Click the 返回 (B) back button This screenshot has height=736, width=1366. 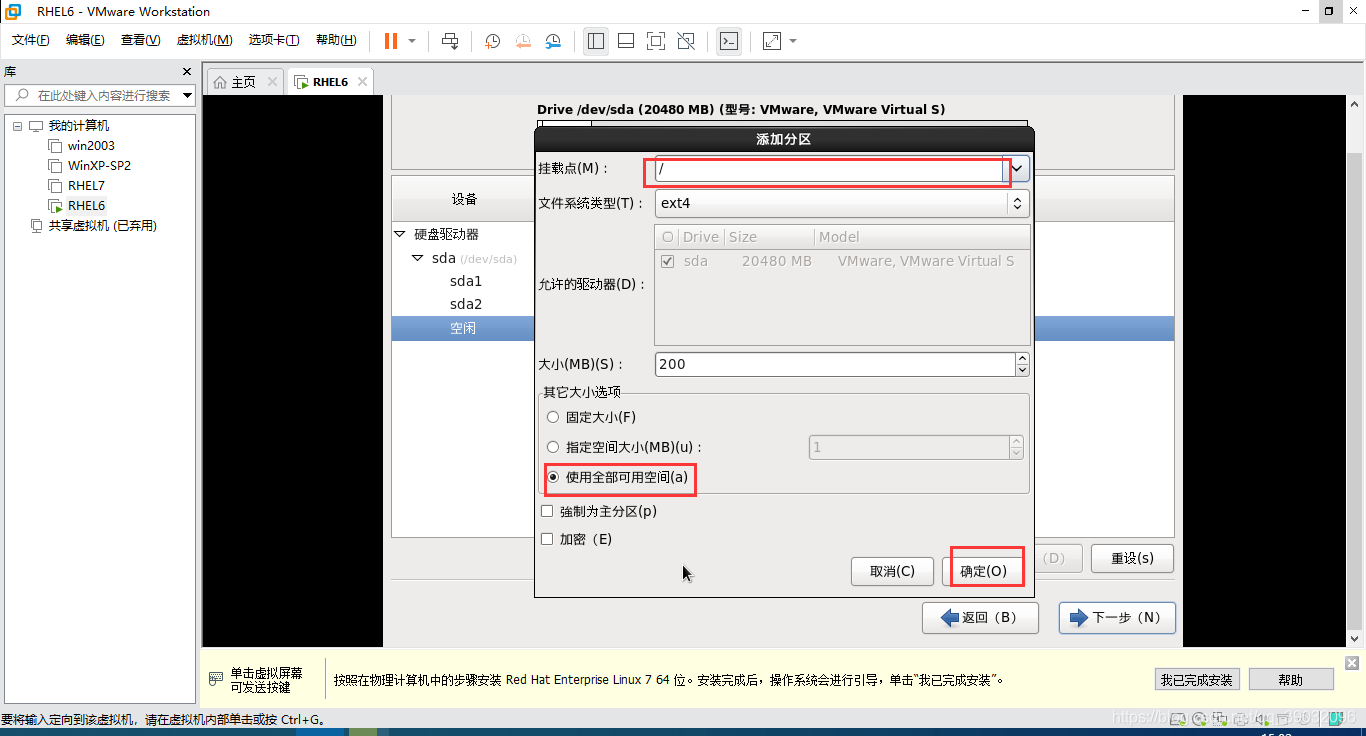(x=980, y=618)
